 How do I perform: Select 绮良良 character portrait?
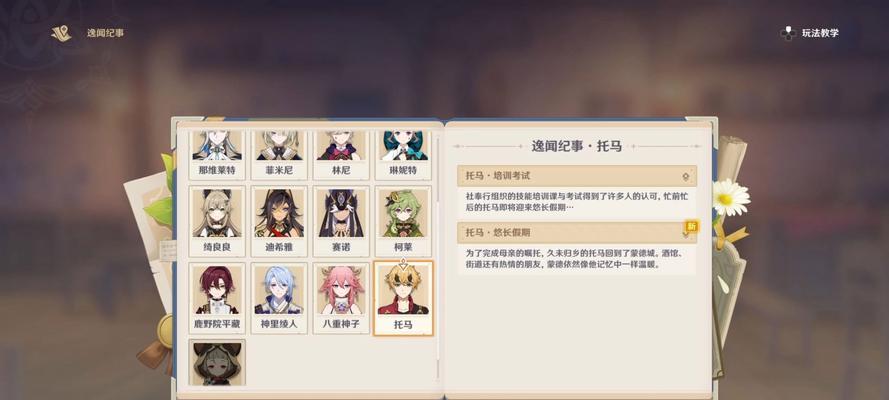point(217,221)
